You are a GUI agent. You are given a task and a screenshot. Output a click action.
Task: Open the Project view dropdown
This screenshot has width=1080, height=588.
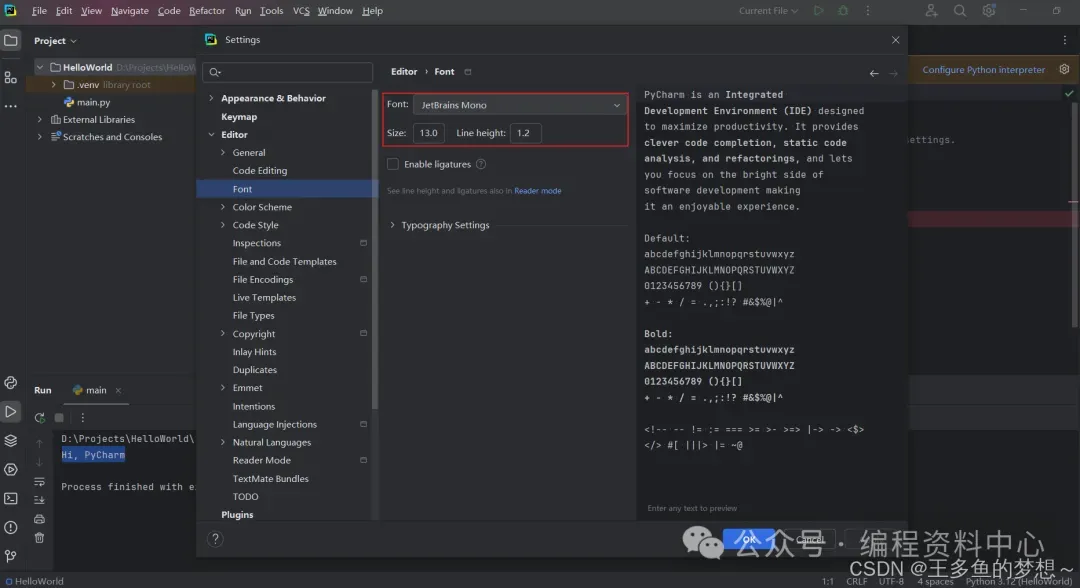click(55, 41)
